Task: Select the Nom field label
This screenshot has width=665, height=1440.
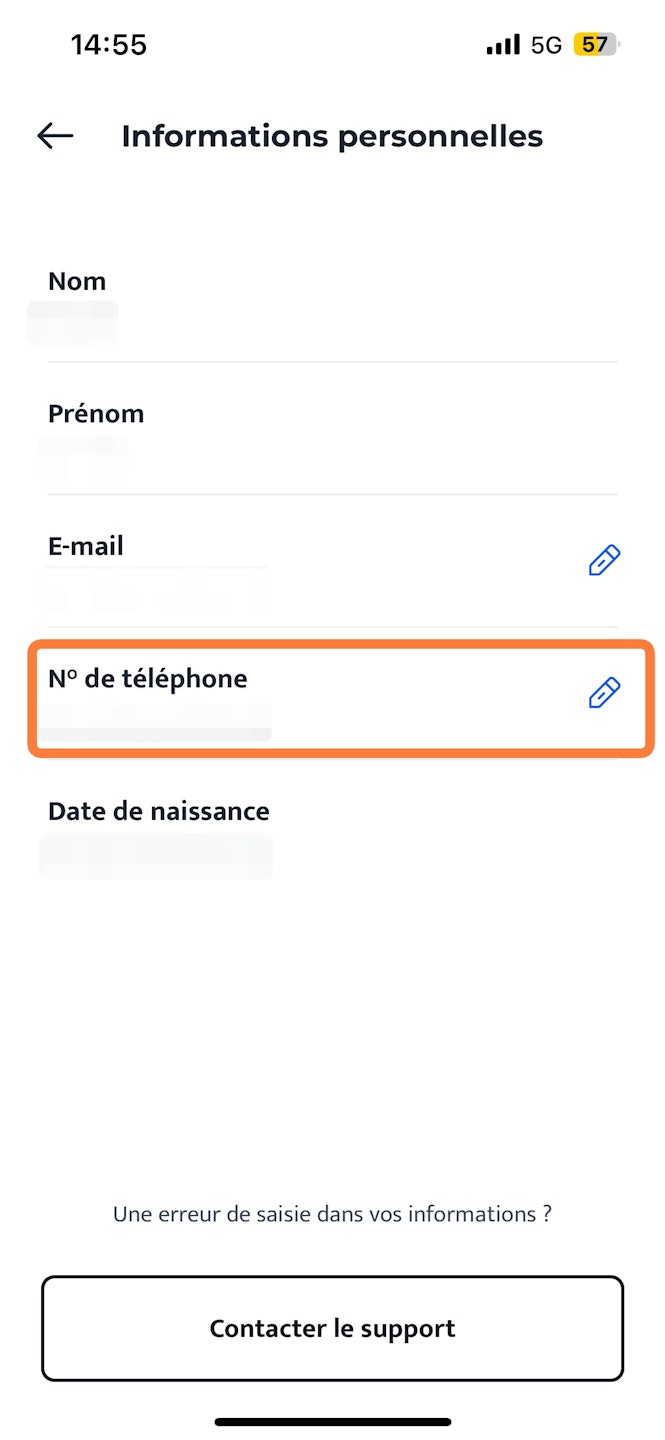Action: point(77,282)
